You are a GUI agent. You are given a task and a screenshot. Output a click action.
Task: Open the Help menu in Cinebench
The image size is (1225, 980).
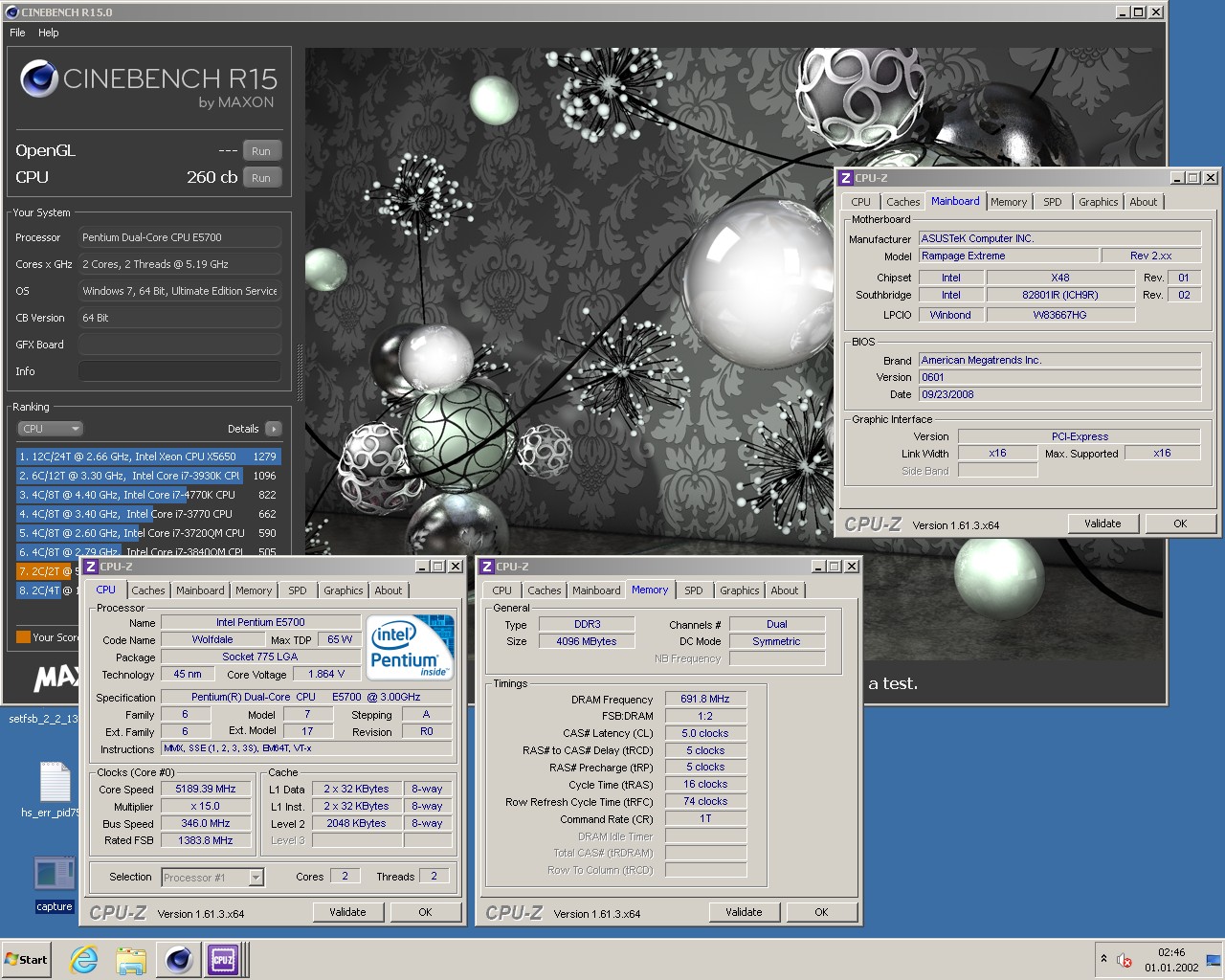(x=48, y=33)
